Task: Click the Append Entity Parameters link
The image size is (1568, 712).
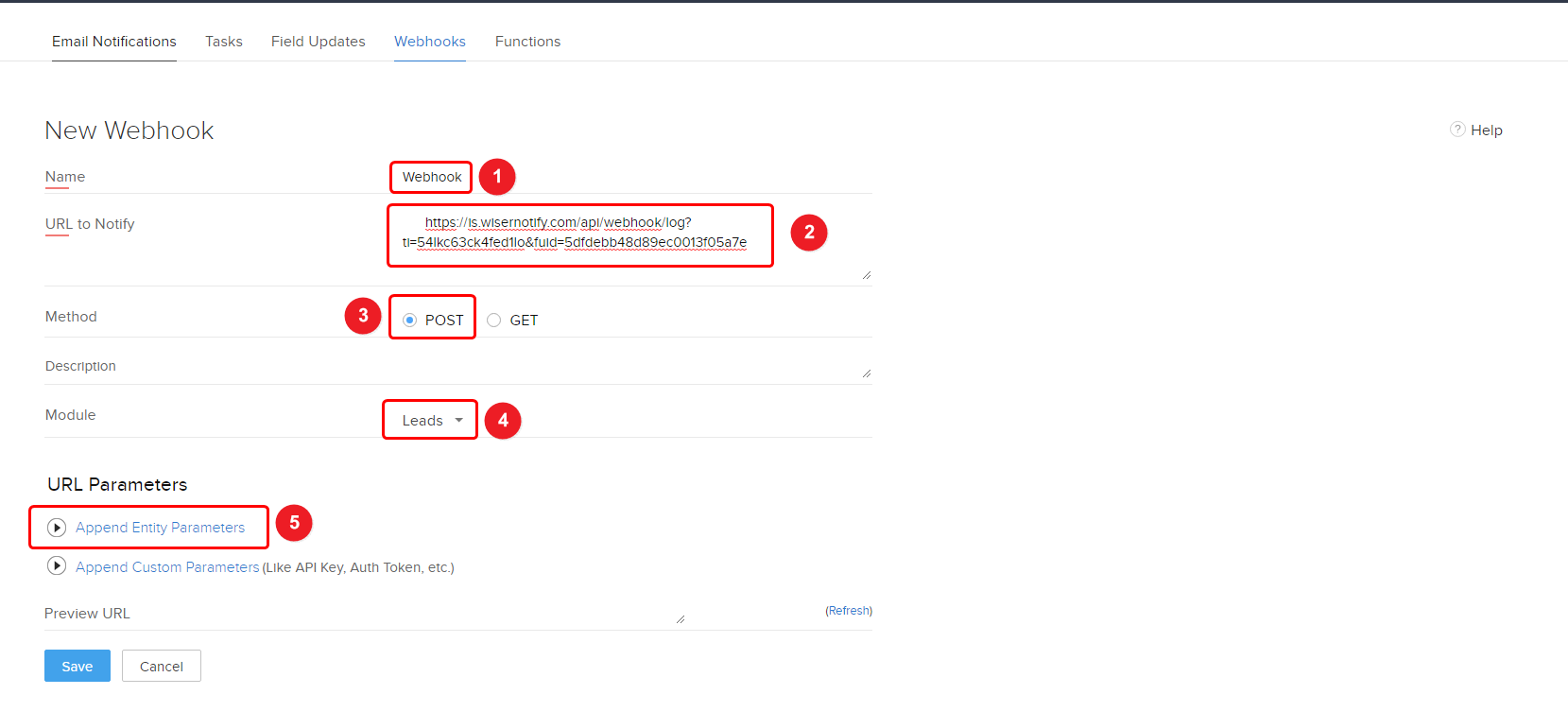Action: 161,528
